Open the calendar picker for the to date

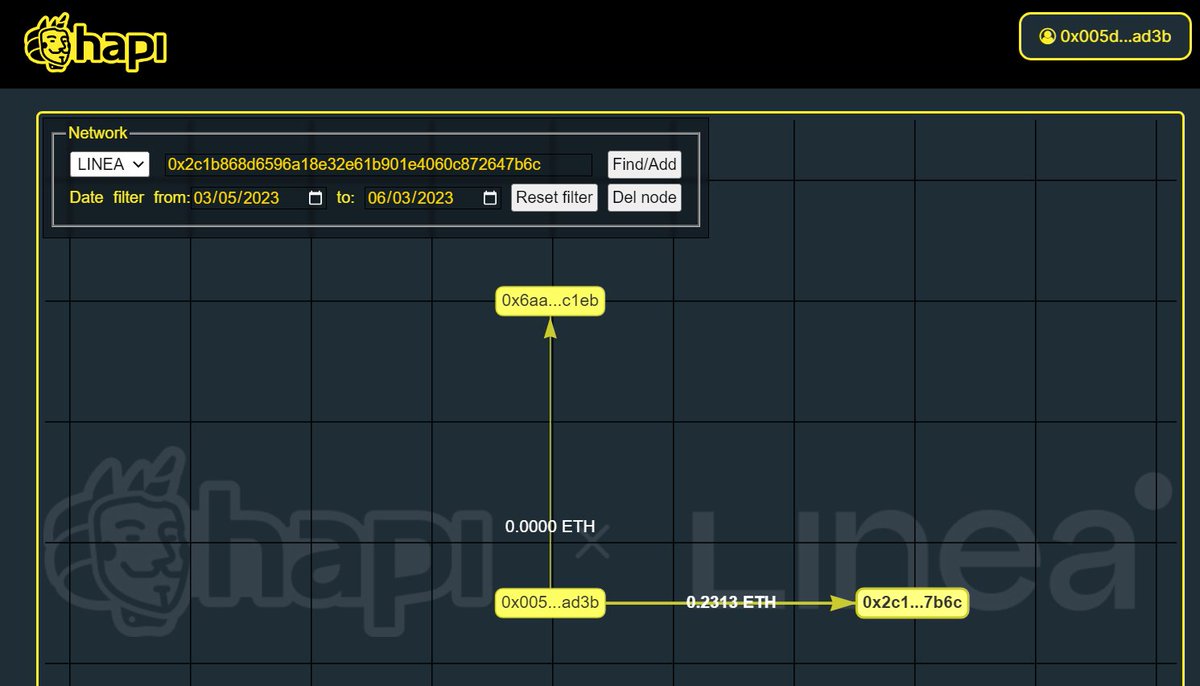tap(489, 198)
